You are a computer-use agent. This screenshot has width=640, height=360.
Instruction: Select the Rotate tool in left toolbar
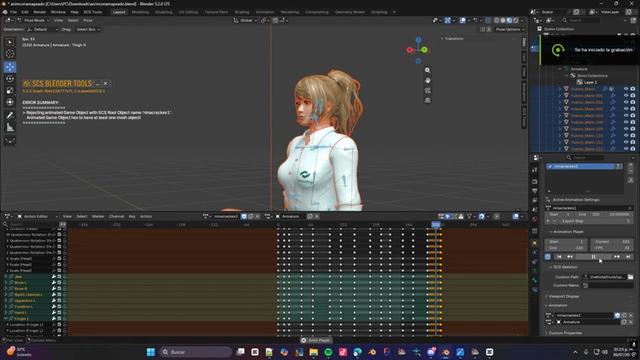point(10,78)
